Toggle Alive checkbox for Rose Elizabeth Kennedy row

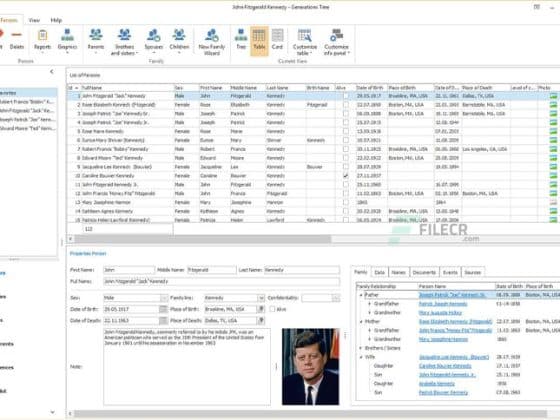pyautogui.click(x=346, y=105)
